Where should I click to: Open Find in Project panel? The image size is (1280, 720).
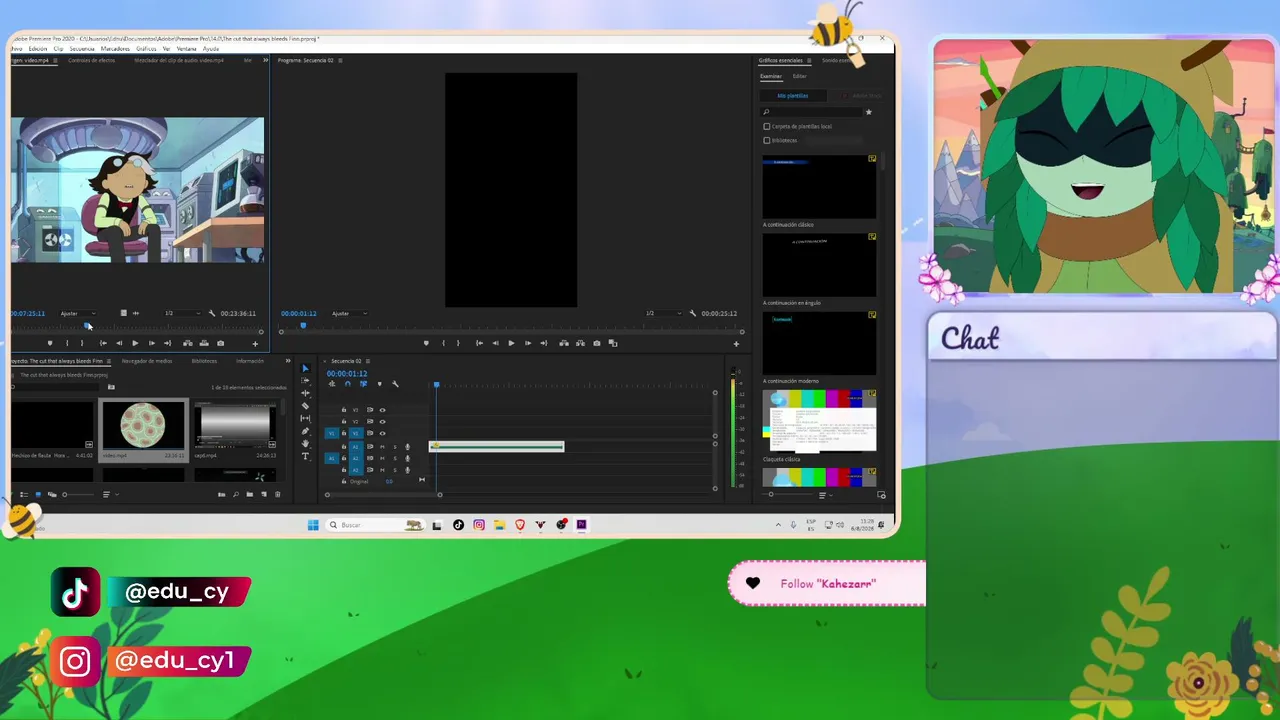tap(236, 494)
